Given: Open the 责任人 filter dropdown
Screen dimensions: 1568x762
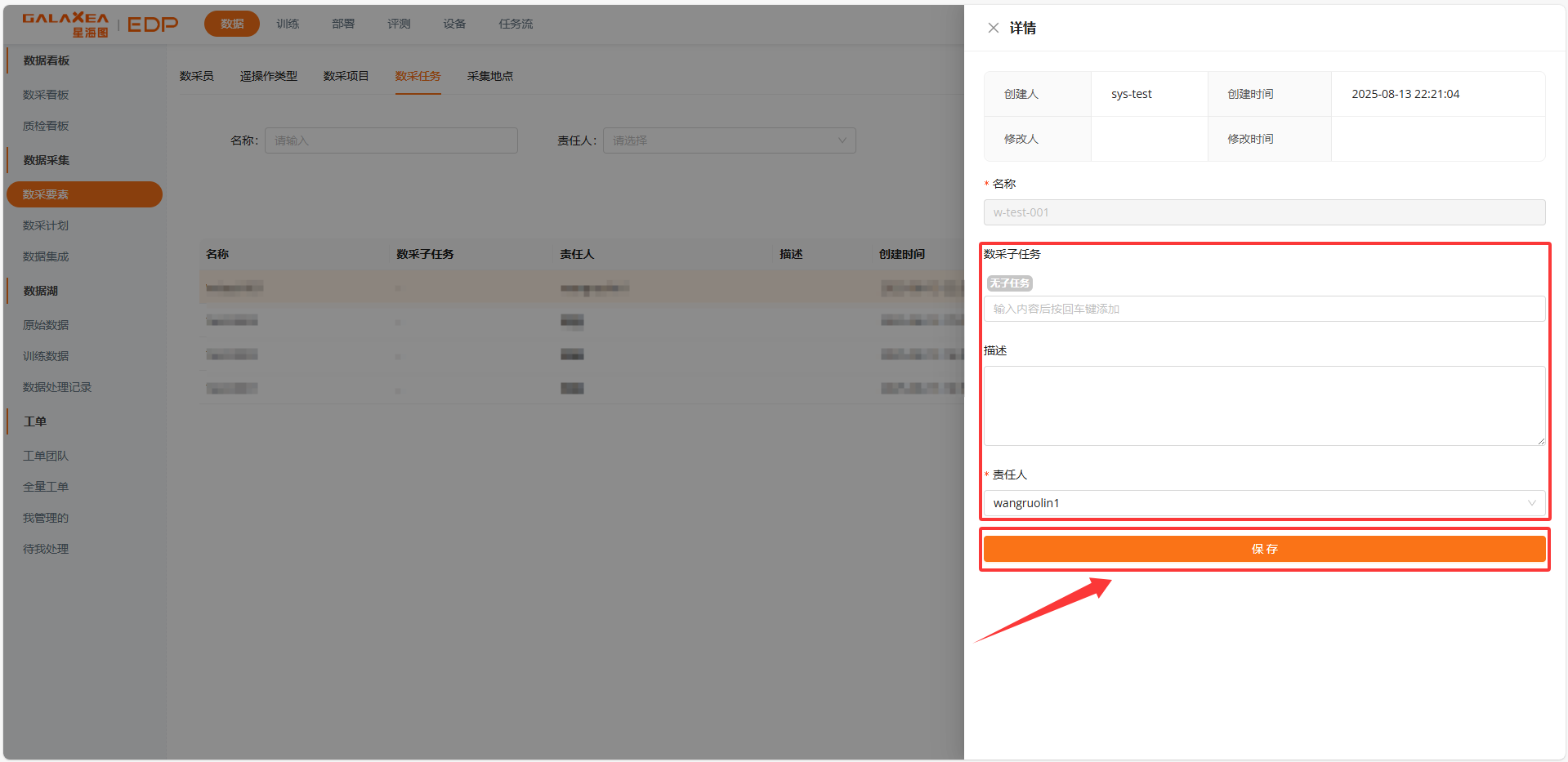Looking at the screenshot, I should [x=728, y=140].
